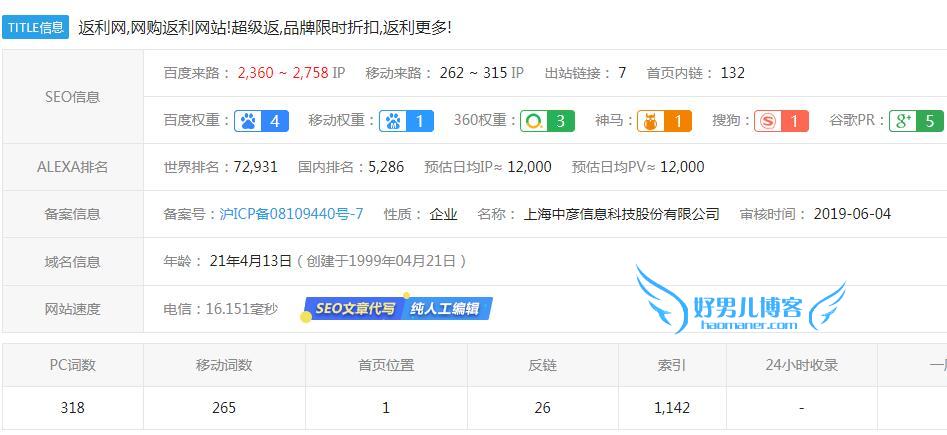Click the 索引 column header

672,365
